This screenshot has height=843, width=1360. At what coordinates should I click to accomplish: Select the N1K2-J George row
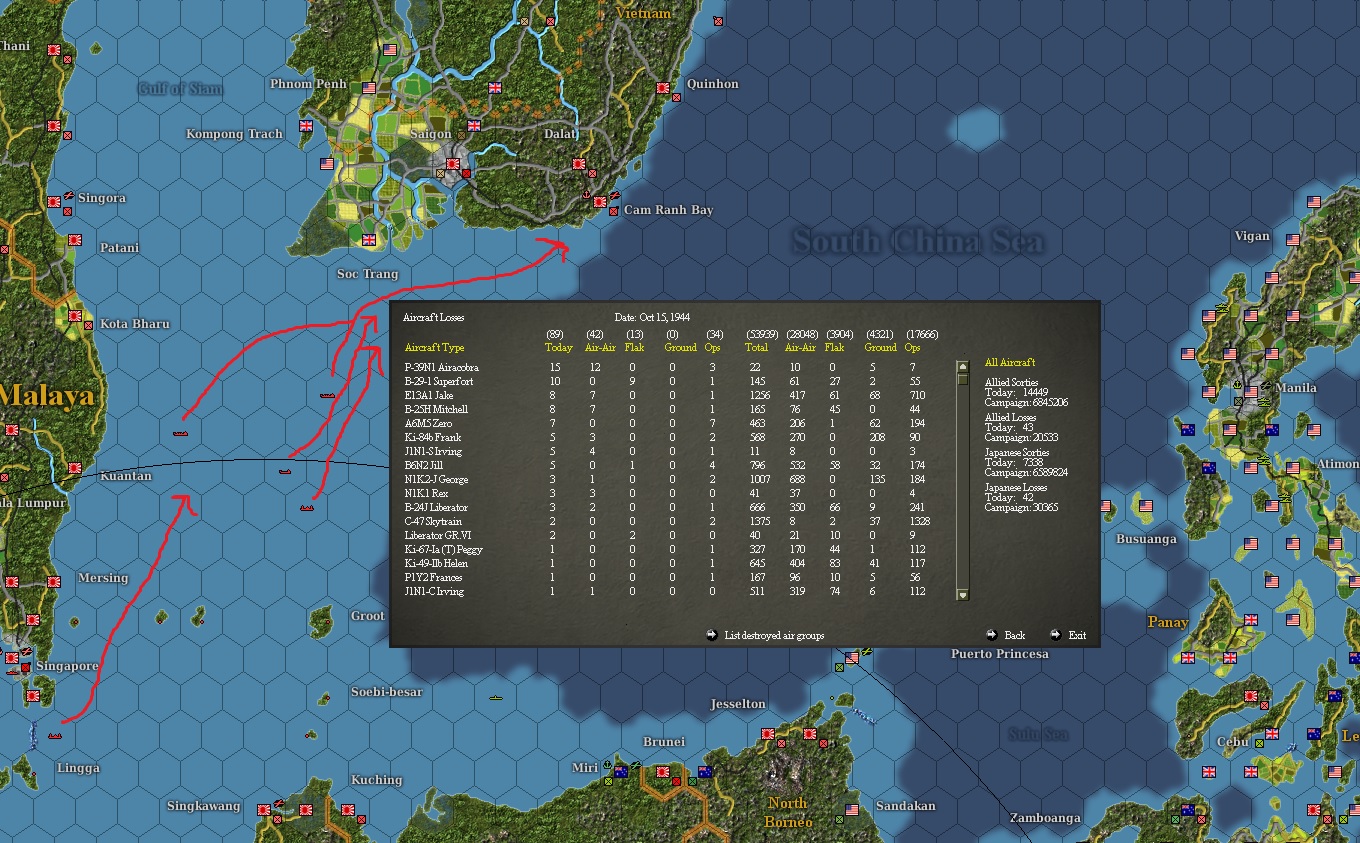[666, 480]
